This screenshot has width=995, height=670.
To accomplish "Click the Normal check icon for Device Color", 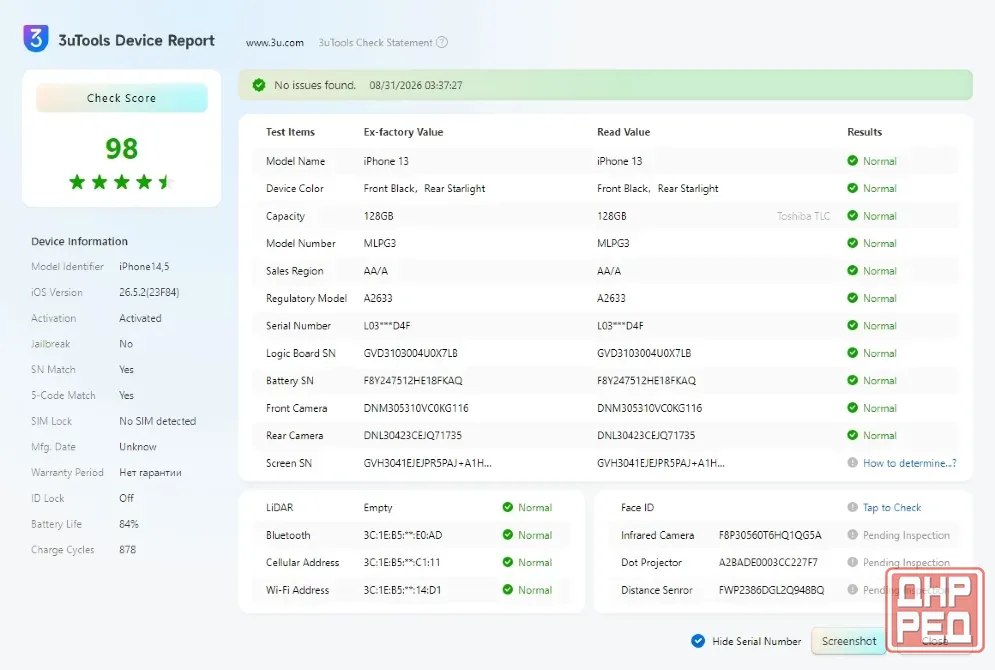I will pos(852,188).
